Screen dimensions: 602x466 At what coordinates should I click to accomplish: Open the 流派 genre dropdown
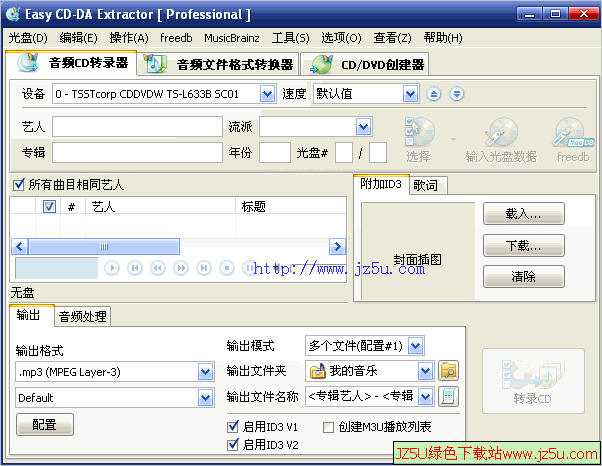(363, 127)
